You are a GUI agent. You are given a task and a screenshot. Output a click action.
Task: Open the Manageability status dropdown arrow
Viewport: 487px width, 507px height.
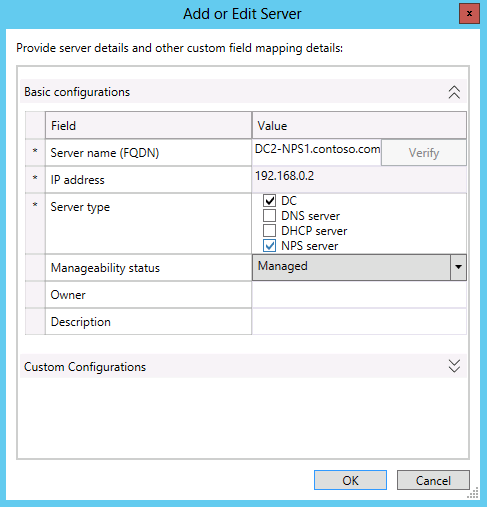[x=458, y=267]
